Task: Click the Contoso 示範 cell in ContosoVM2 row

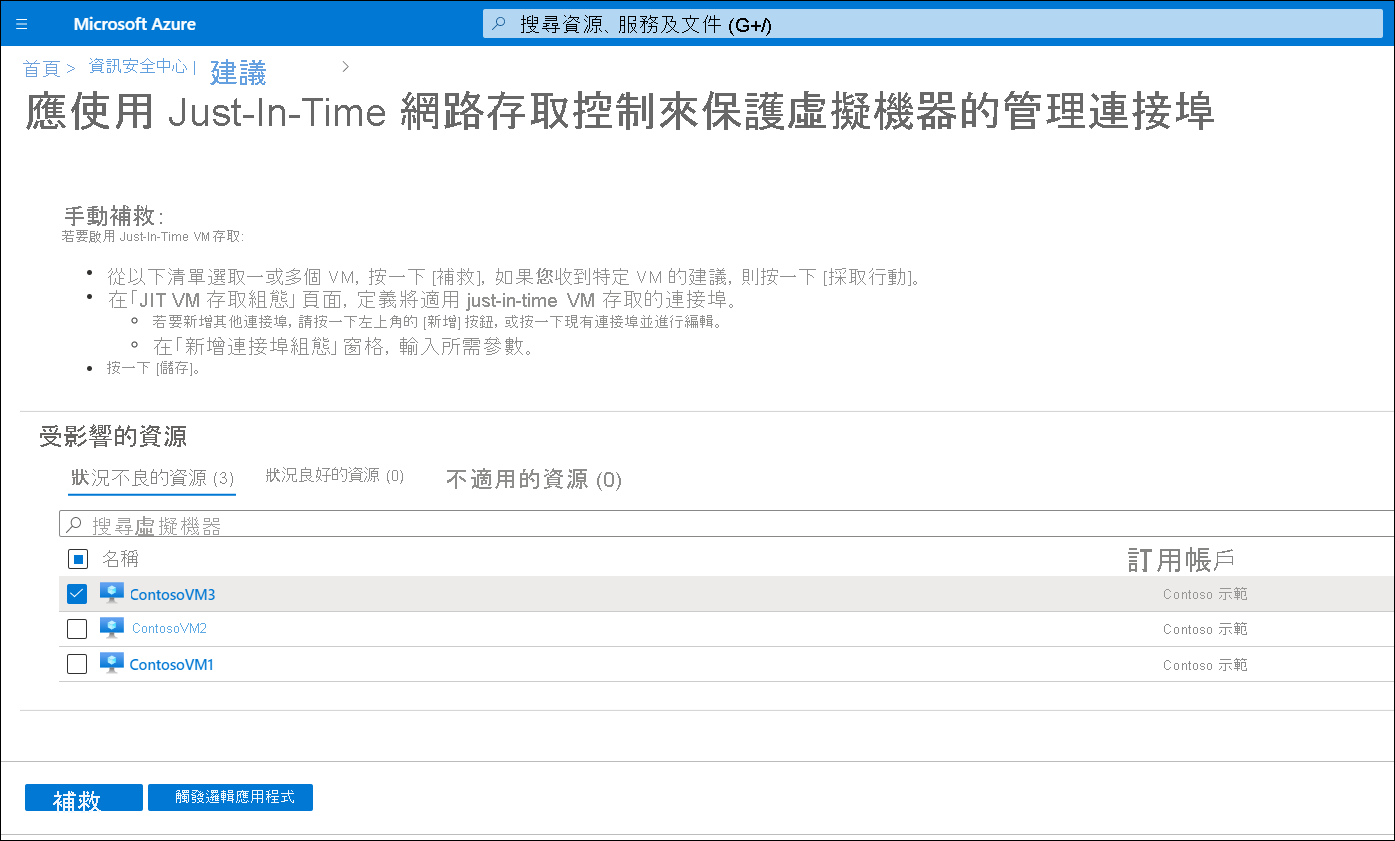Action: coord(1205,630)
